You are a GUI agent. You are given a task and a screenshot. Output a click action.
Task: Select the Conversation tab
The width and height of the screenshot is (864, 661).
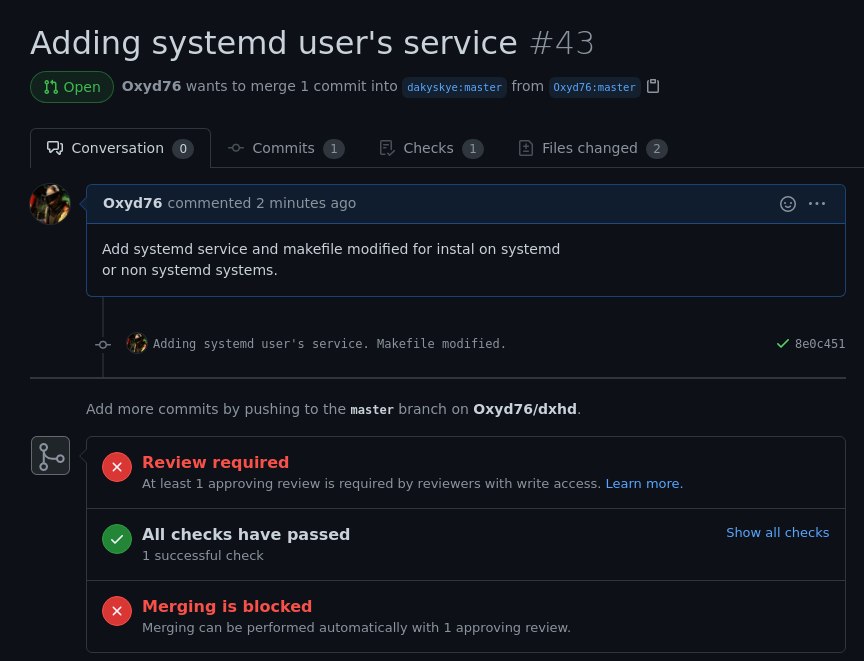120,148
